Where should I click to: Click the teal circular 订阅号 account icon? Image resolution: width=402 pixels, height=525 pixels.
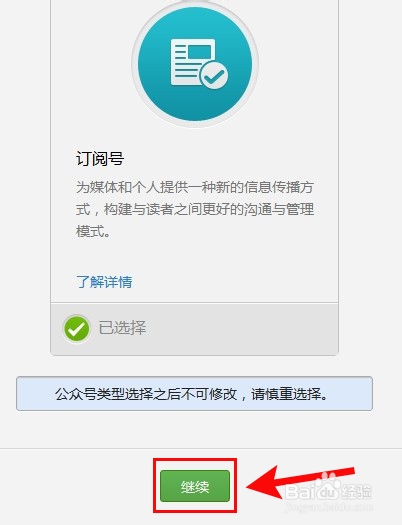coord(195,64)
